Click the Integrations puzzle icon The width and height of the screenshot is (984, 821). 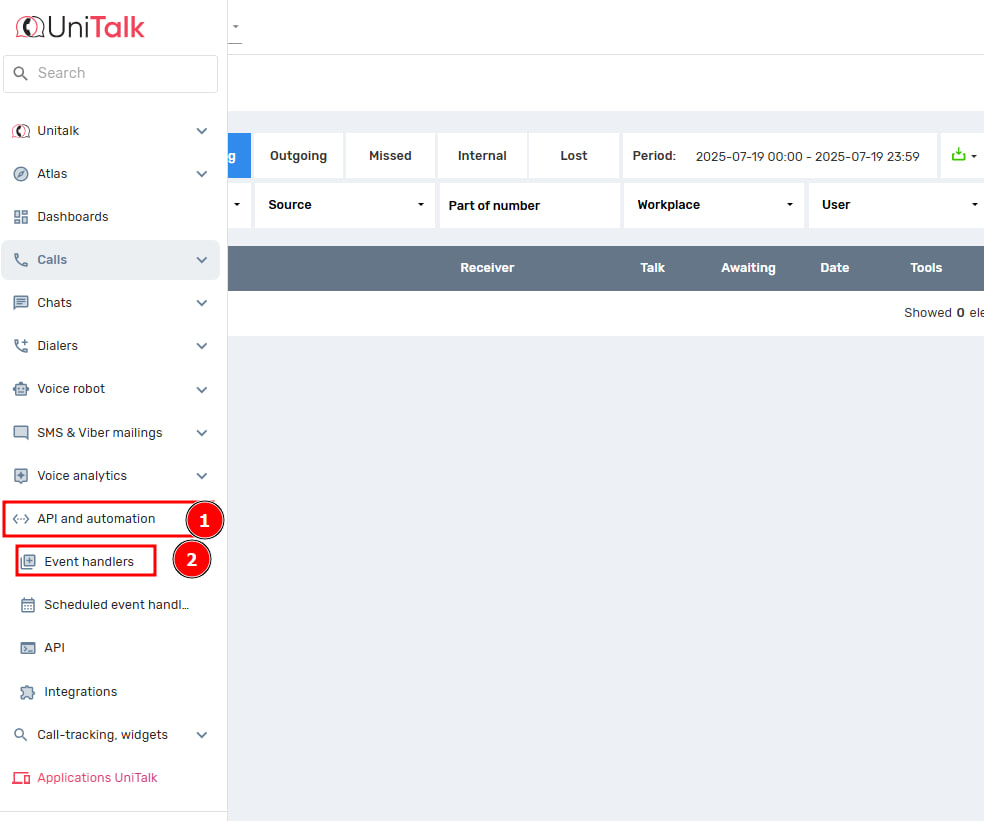[x=28, y=692]
